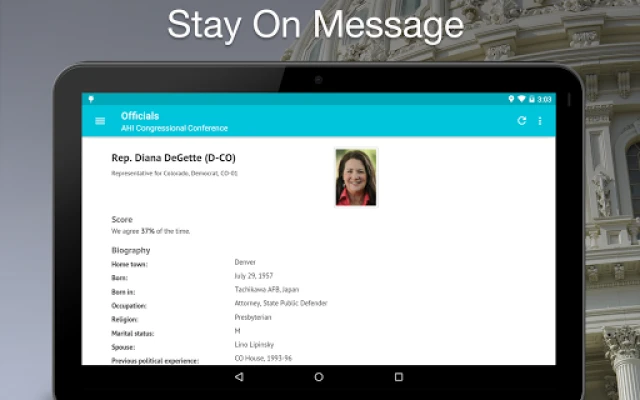
Task: Tap the Android back button
Action: 238,377
